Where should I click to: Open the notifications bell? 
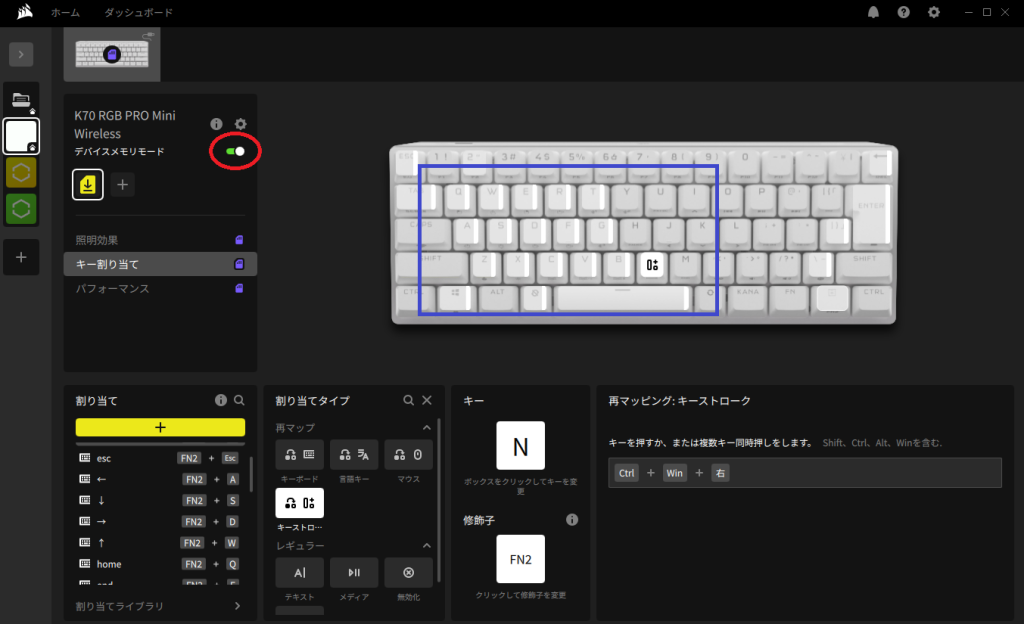(873, 12)
